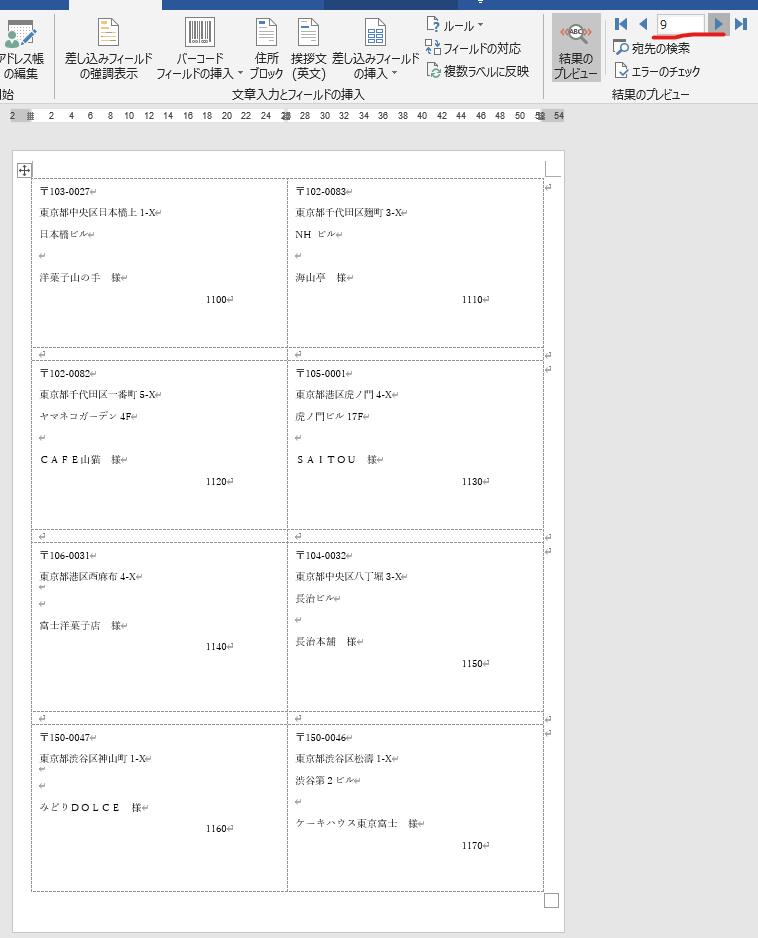Insert an Address Block (住所ブロック)
The height and width of the screenshot is (938, 758).
point(266,48)
